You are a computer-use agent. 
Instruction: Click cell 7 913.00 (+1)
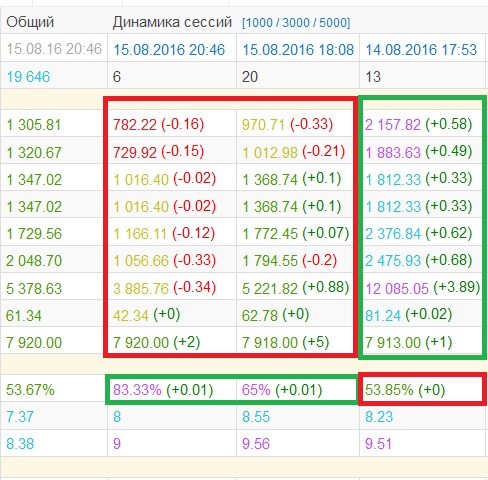click(409, 343)
